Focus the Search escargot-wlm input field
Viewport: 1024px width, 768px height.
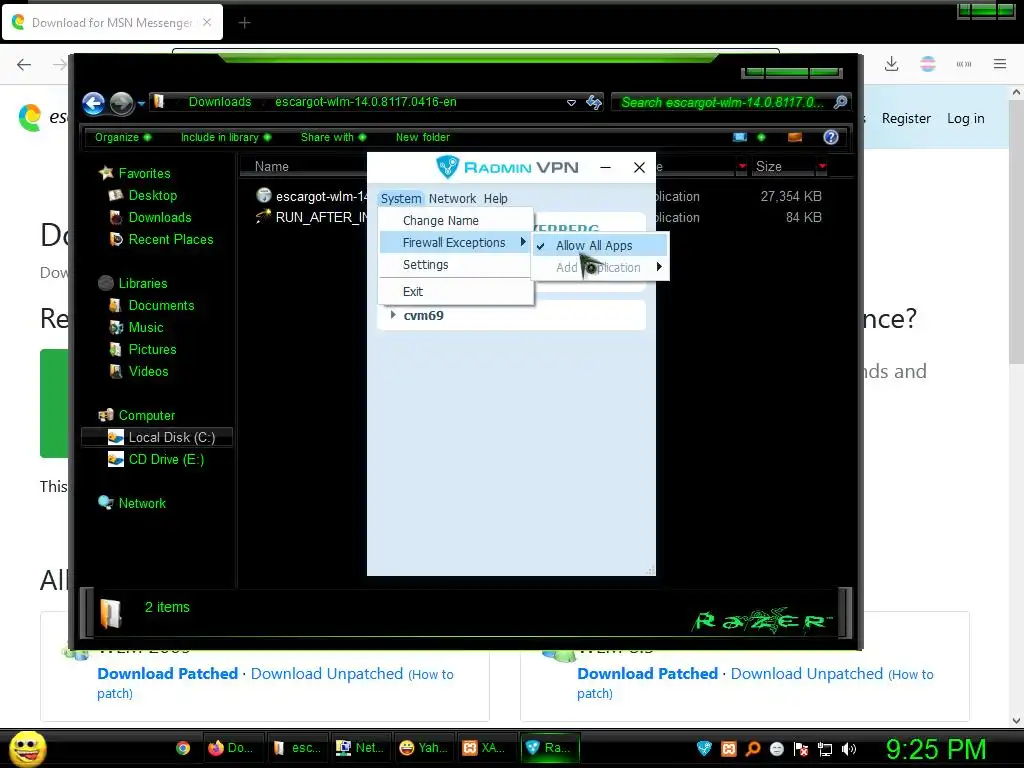(x=722, y=102)
